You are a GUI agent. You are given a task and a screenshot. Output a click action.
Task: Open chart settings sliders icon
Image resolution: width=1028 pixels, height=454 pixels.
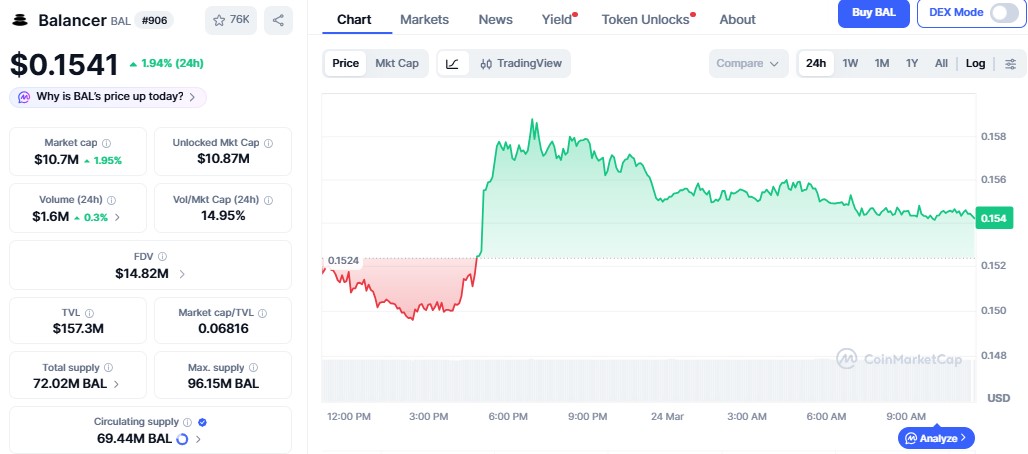[x=1011, y=64]
